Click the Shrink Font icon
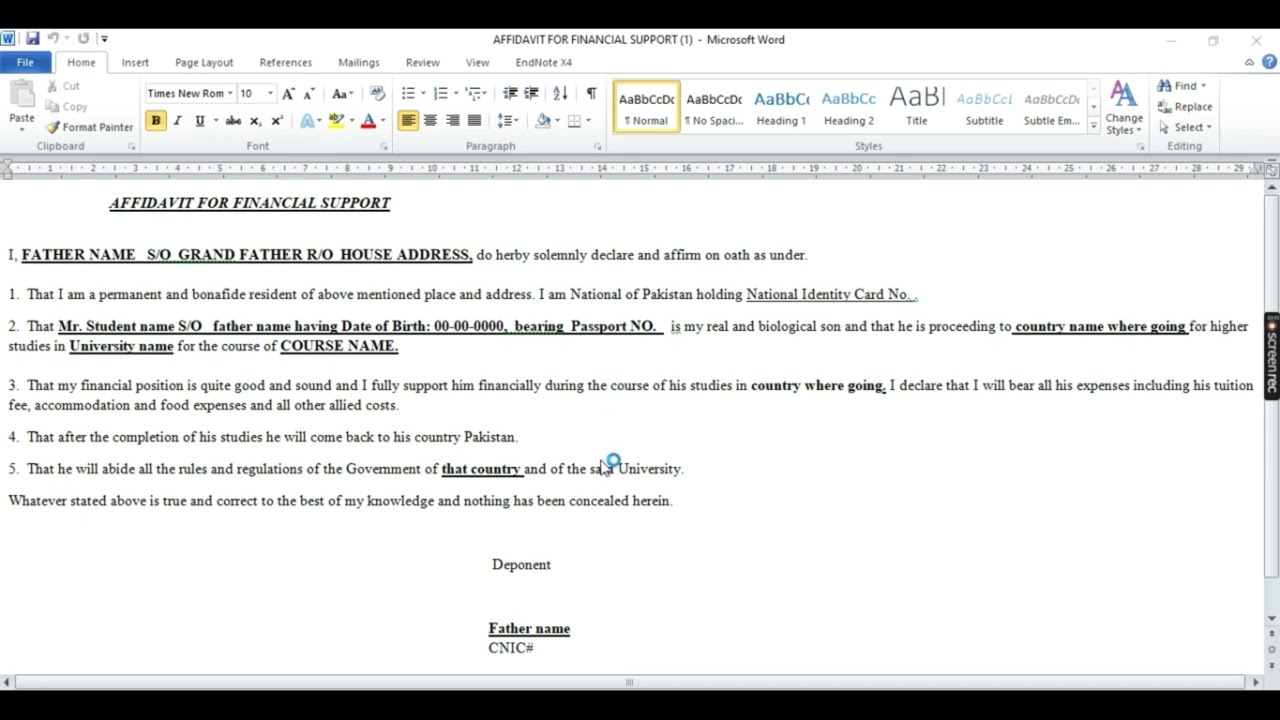The height and width of the screenshot is (720, 1280). point(309,94)
